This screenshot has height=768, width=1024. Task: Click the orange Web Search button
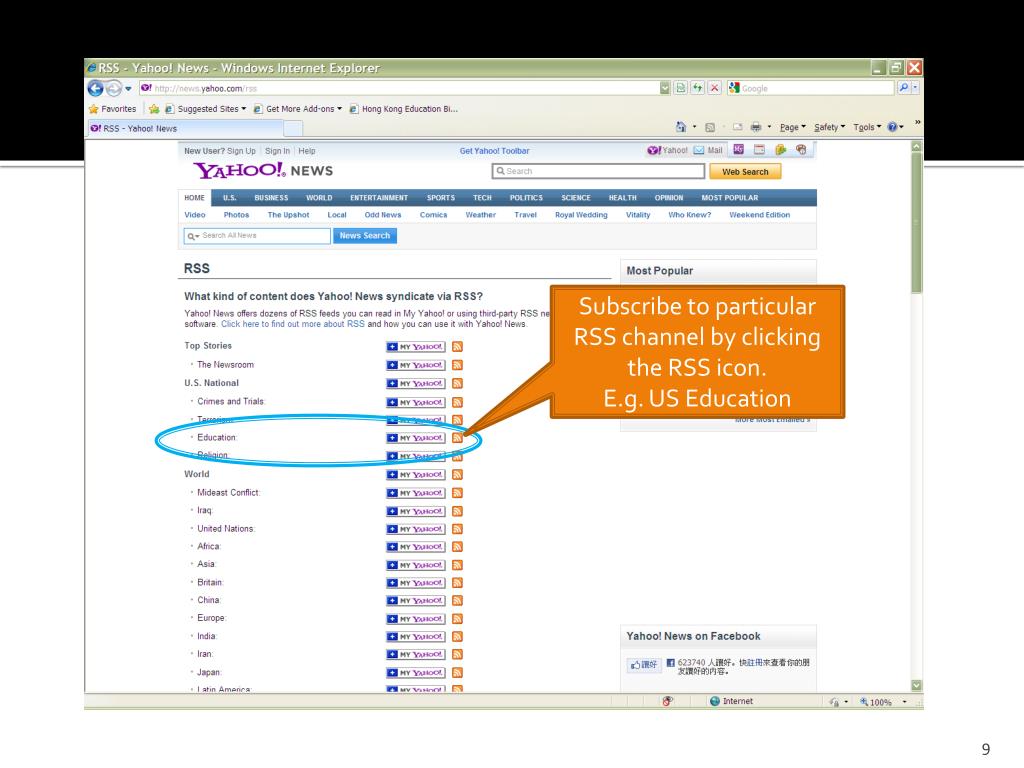[745, 172]
